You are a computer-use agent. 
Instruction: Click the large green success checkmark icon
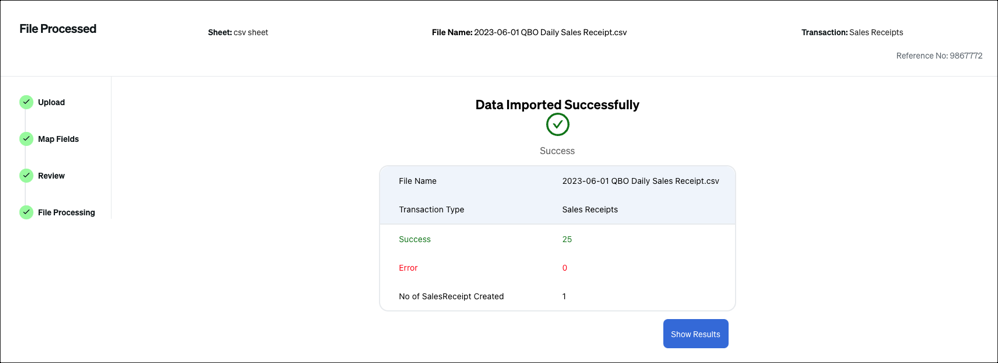[558, 124]
